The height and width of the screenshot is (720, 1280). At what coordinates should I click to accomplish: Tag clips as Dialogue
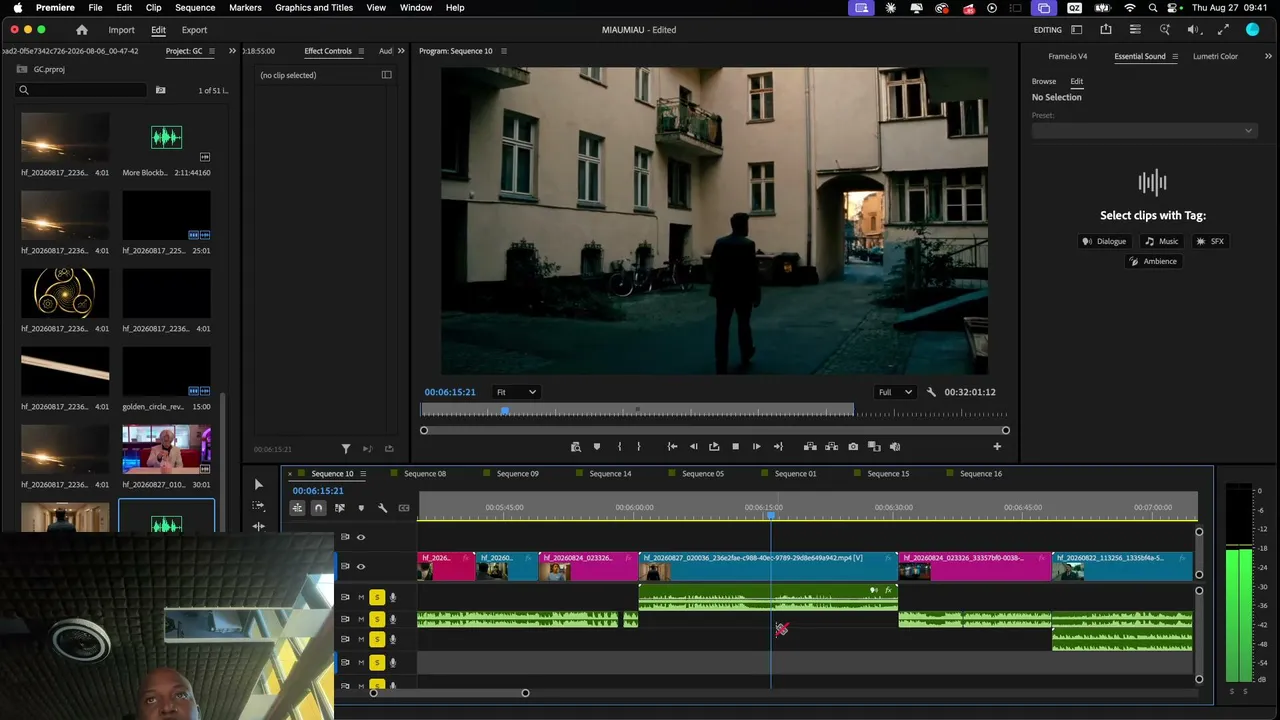coord(1105,241)
